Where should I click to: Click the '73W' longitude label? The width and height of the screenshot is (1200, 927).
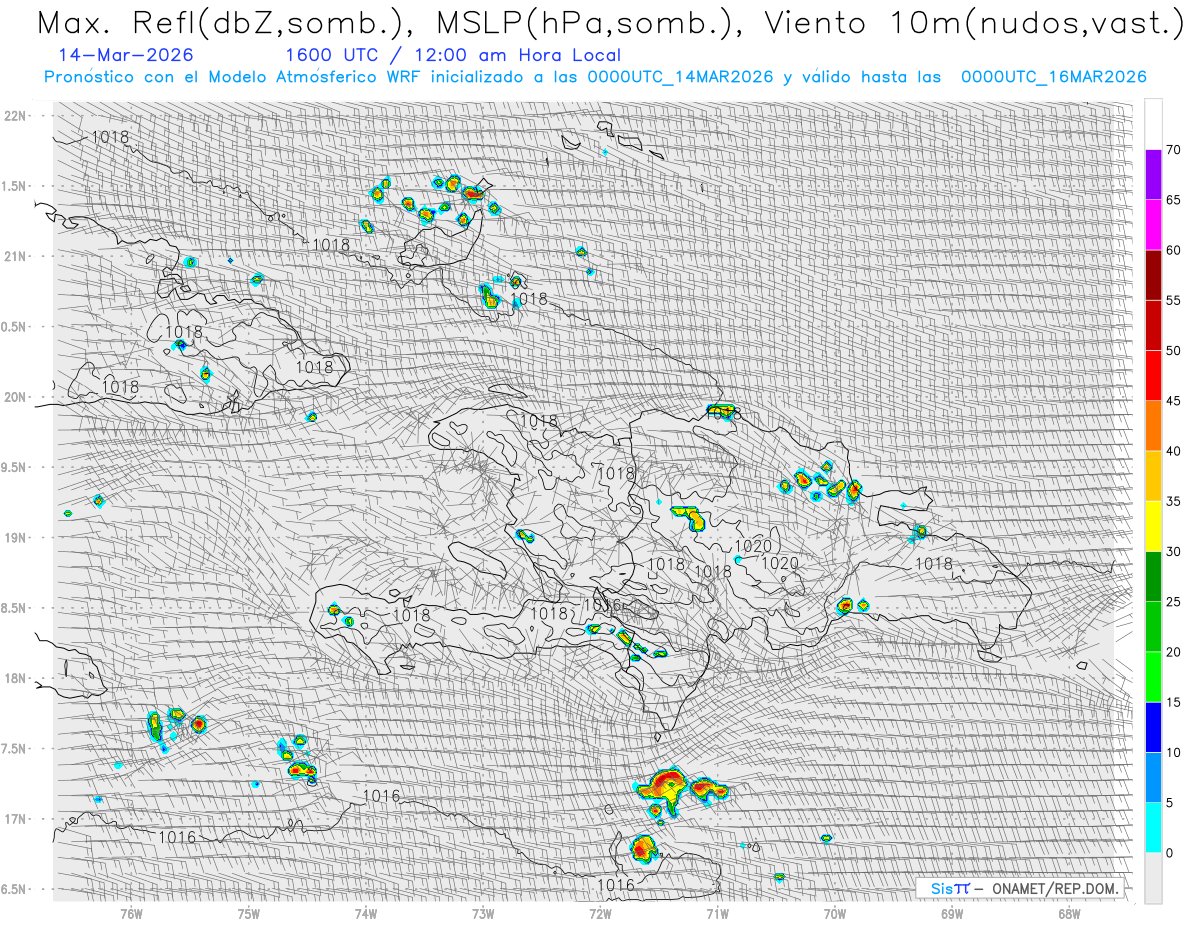pos(483,913)
